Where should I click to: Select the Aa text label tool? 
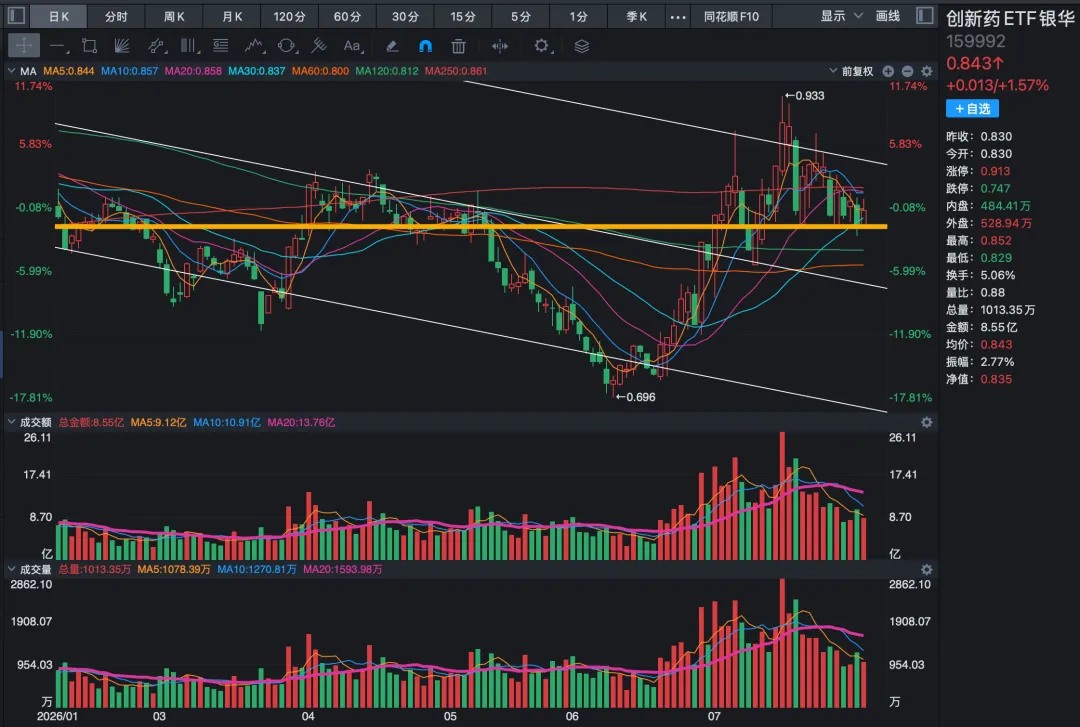(353, 46)
